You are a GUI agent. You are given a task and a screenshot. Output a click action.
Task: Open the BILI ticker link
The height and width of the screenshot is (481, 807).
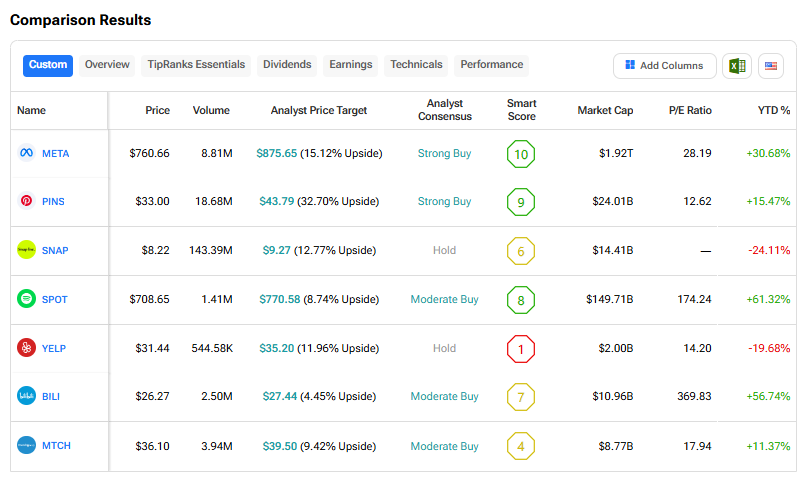(x=51, y=397)
